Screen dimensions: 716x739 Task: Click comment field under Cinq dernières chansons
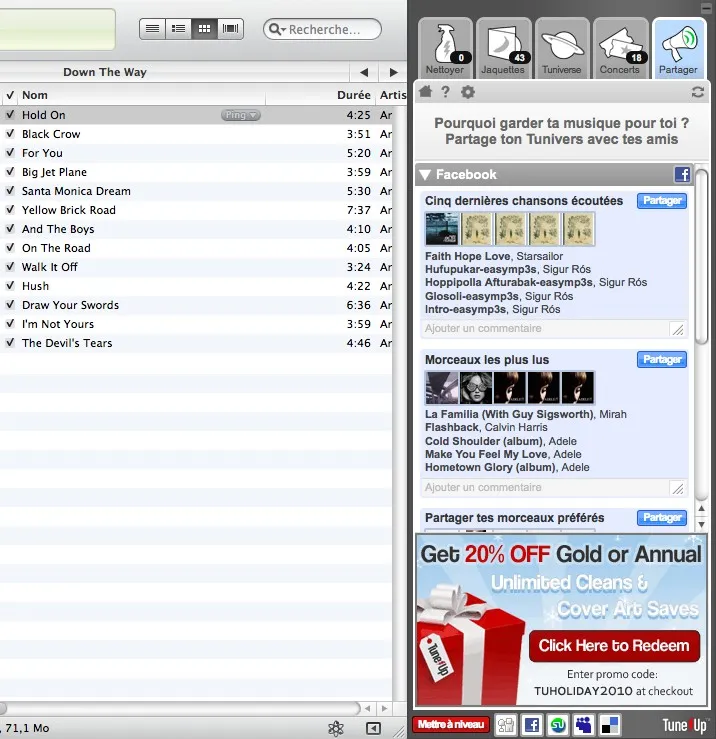[x=553, y=328]
